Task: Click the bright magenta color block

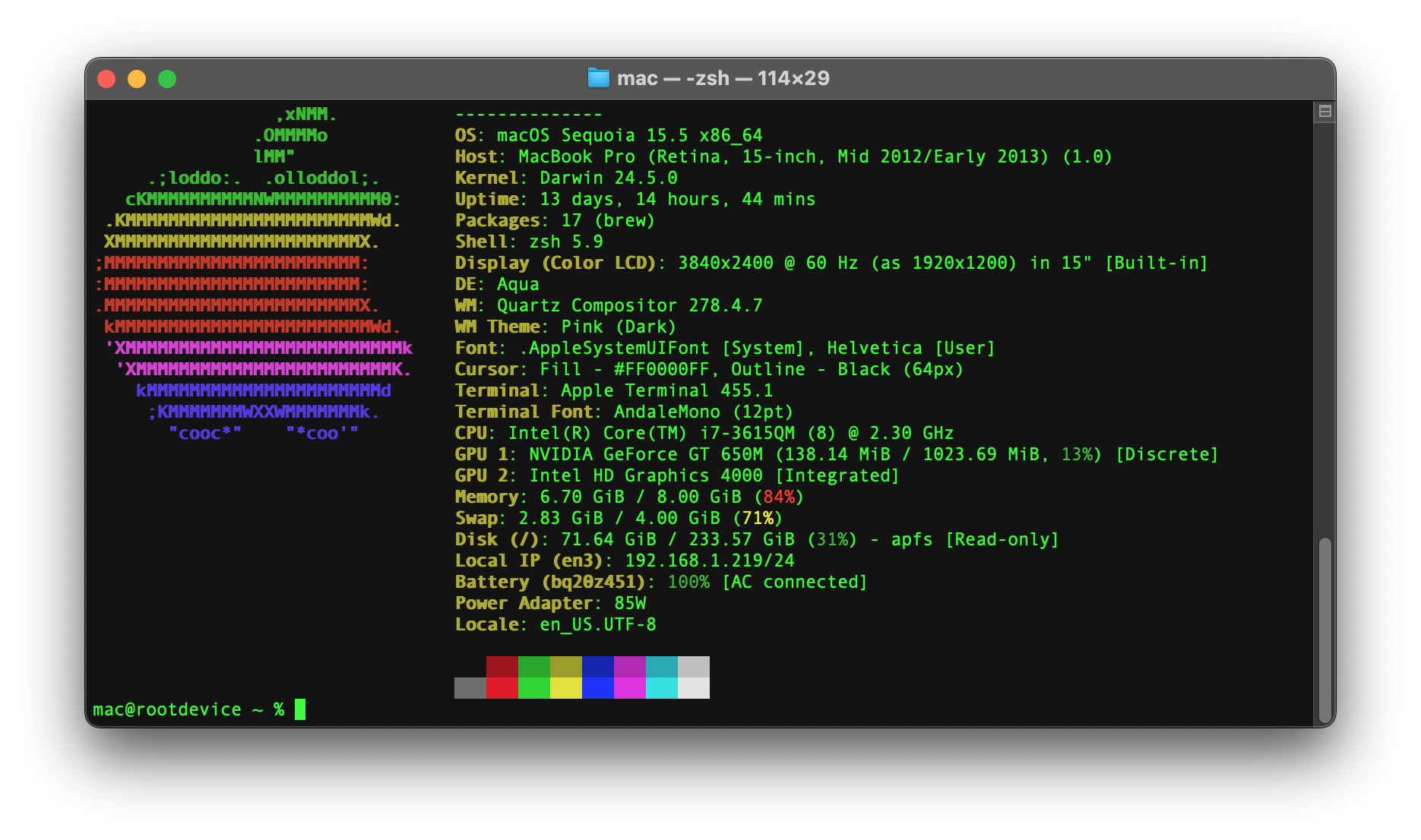Action: (x=630, y=688)
